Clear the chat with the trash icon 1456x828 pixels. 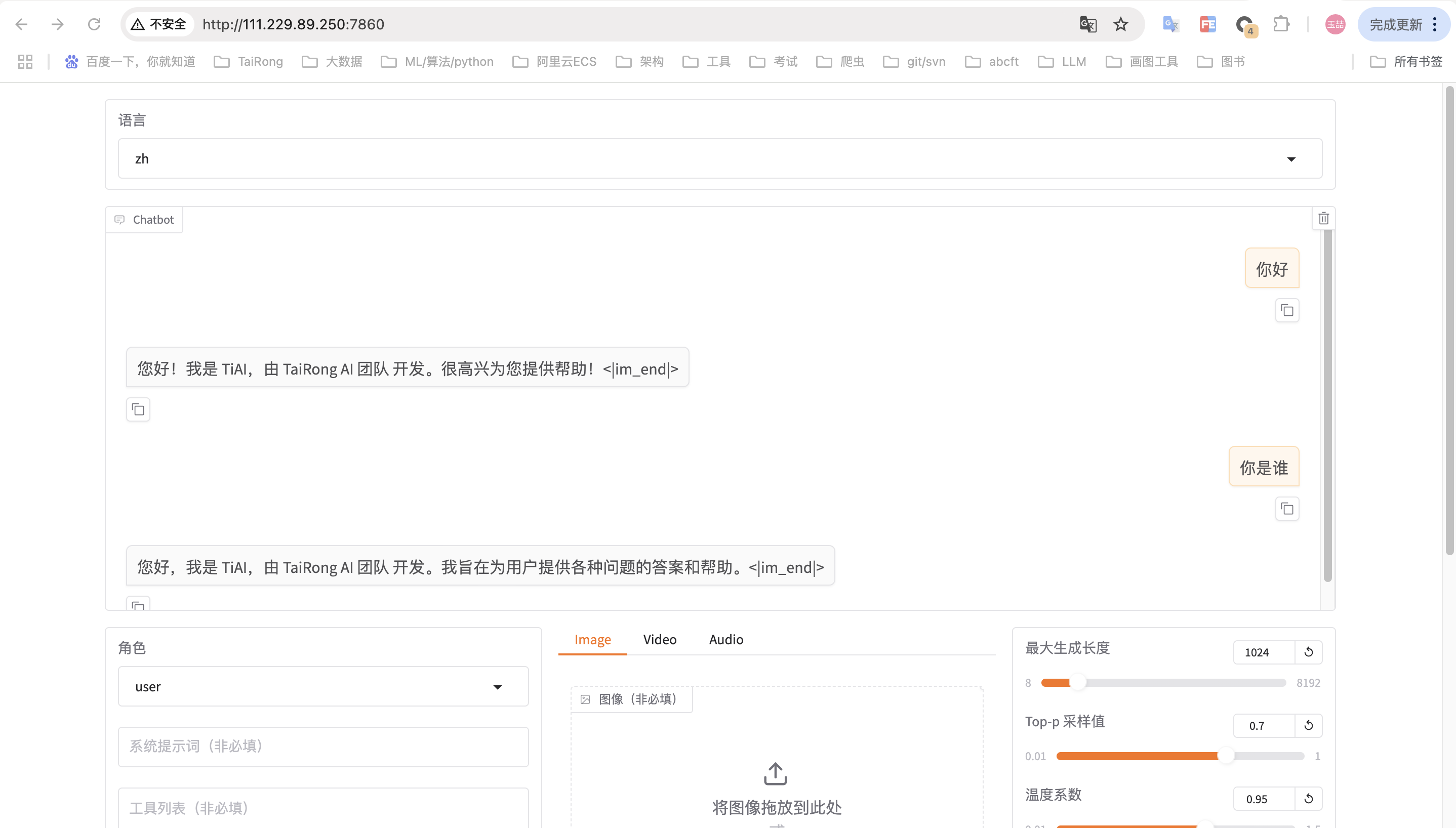tap(1323, 218)
